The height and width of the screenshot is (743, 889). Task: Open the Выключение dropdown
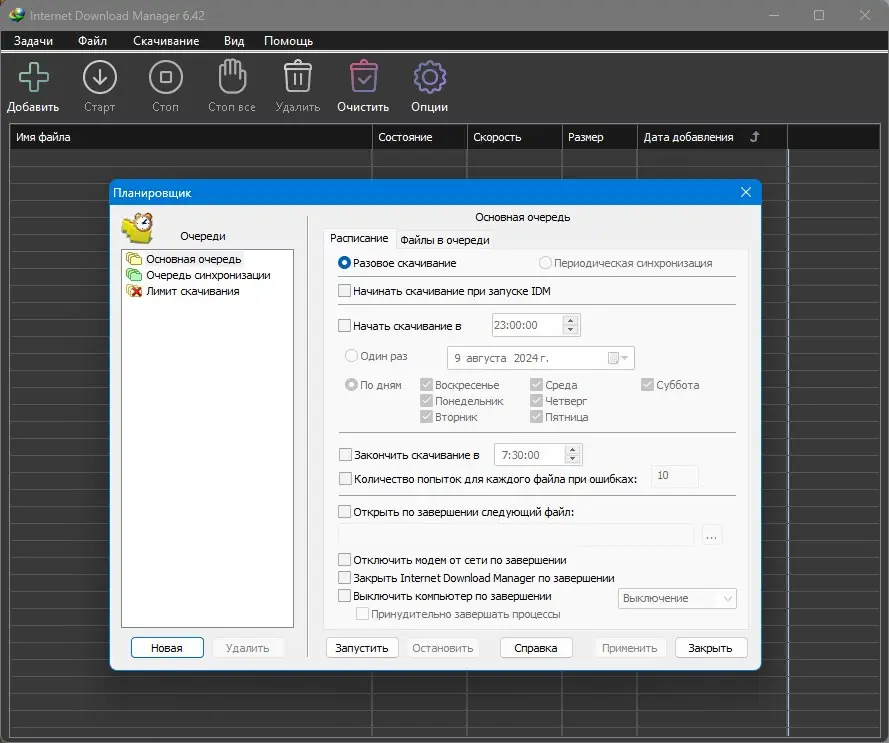click(x=677, y=598)
